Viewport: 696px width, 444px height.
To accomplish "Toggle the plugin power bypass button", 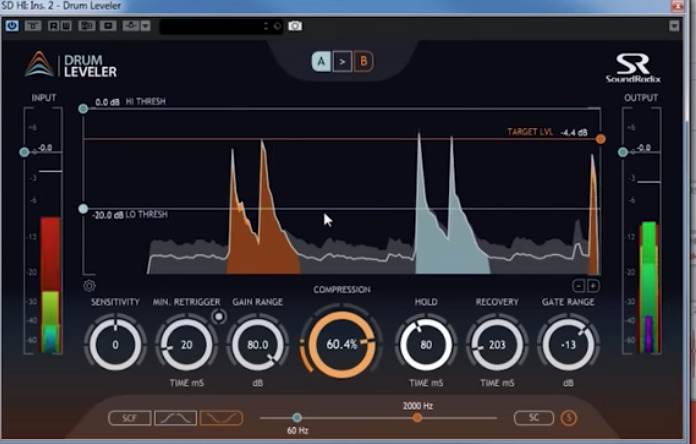I will (12, 25).
